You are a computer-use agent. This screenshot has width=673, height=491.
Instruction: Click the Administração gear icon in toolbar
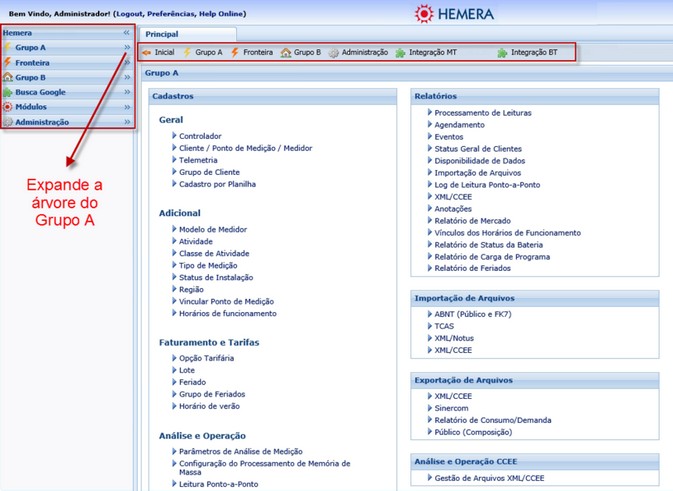pyautogui.click(x=334, y=52)
